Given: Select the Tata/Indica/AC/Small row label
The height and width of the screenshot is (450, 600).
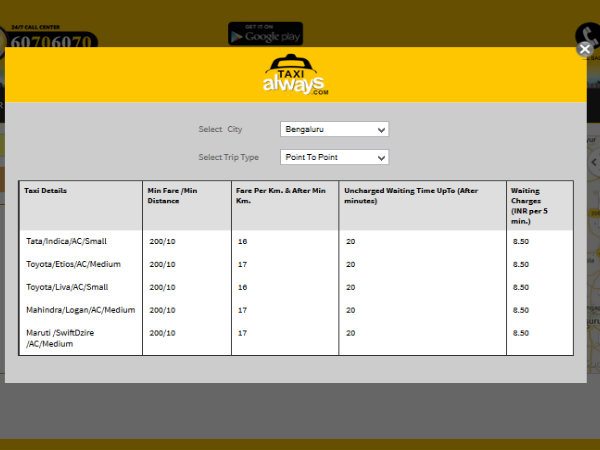Looking at the screenshot, I should (66, 241).
